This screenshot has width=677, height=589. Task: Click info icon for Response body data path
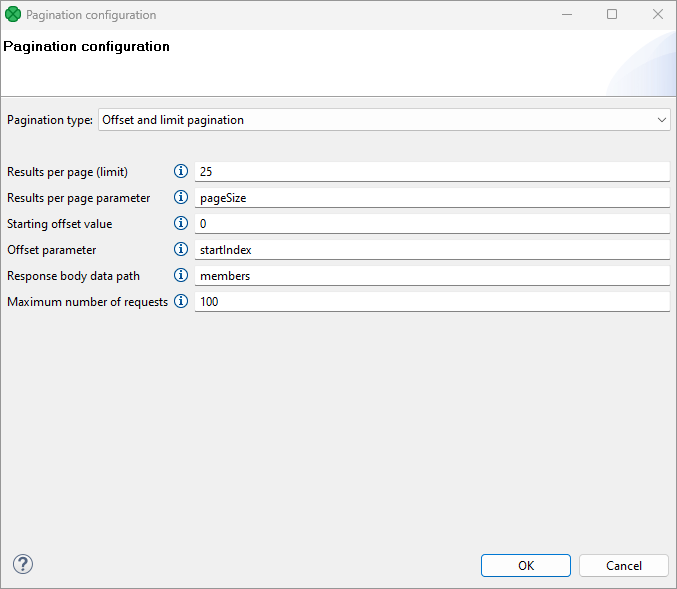coord(181,276)
